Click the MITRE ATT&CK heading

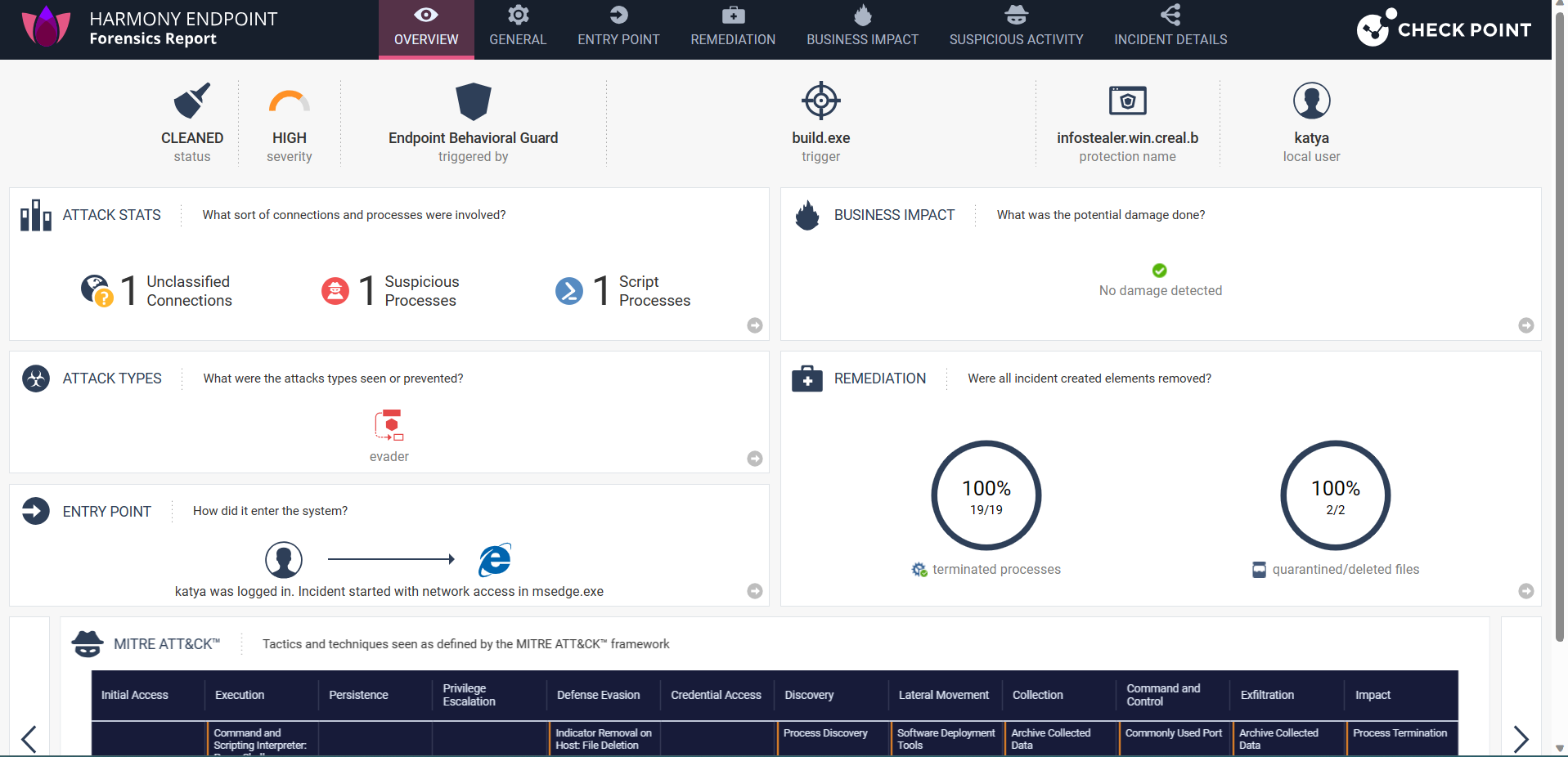pyautogui.click(x=167, y=644)
